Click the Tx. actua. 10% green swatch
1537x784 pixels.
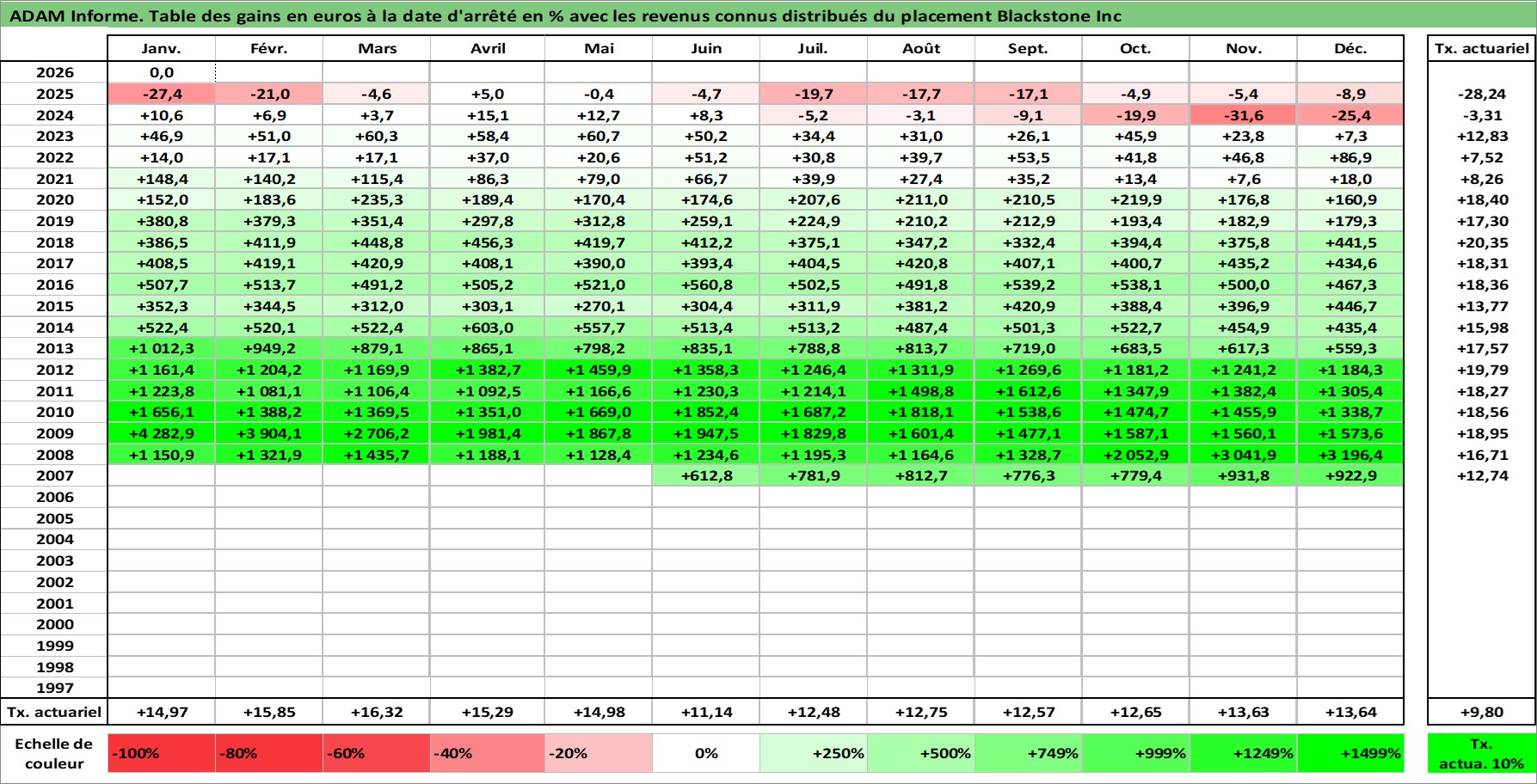(1482, 754)
